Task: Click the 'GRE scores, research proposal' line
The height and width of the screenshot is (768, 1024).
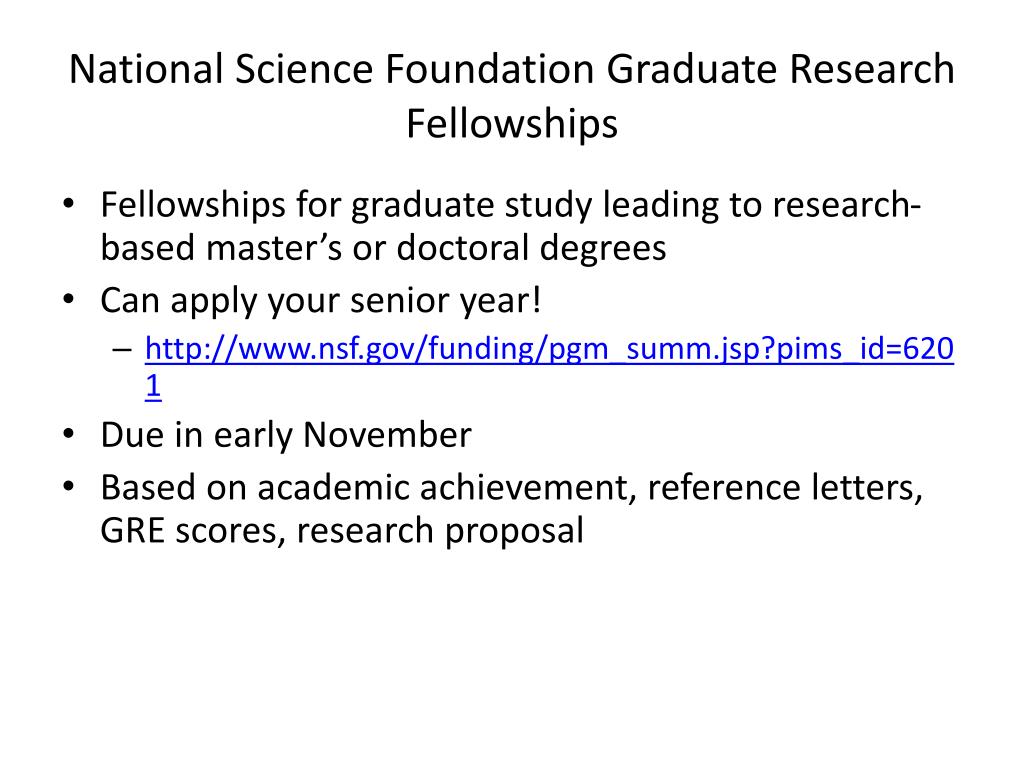Action: click(342, 530)
